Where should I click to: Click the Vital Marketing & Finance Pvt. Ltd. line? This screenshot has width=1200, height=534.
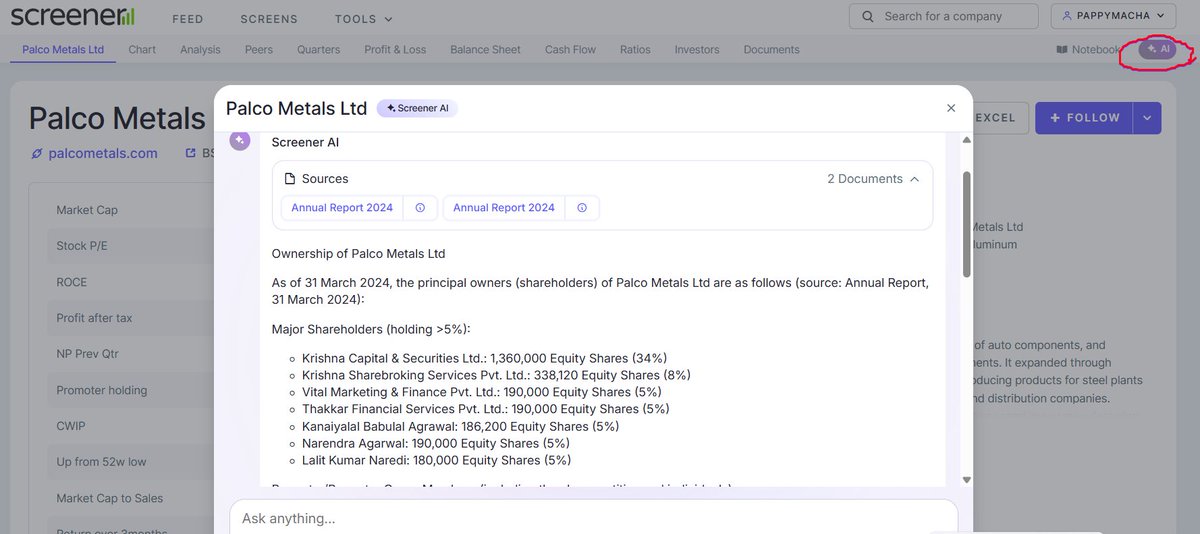coord(482,392)
